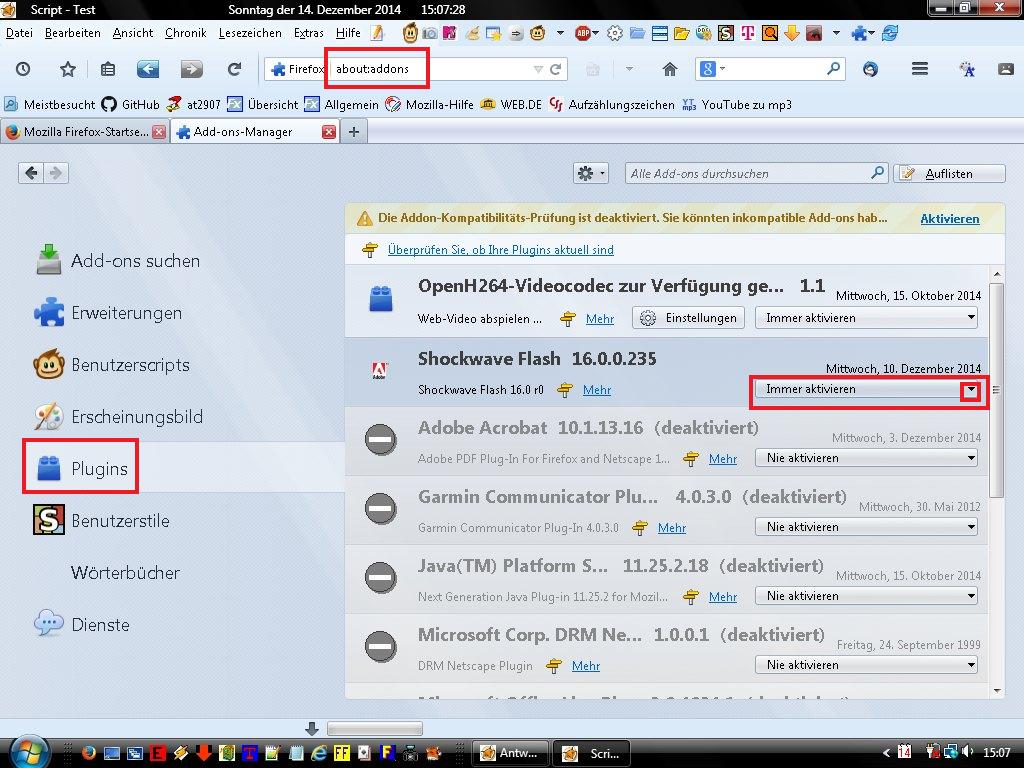Open a new tab with plus button
Screen dimensions: 1024x768
tap(354, 132)
